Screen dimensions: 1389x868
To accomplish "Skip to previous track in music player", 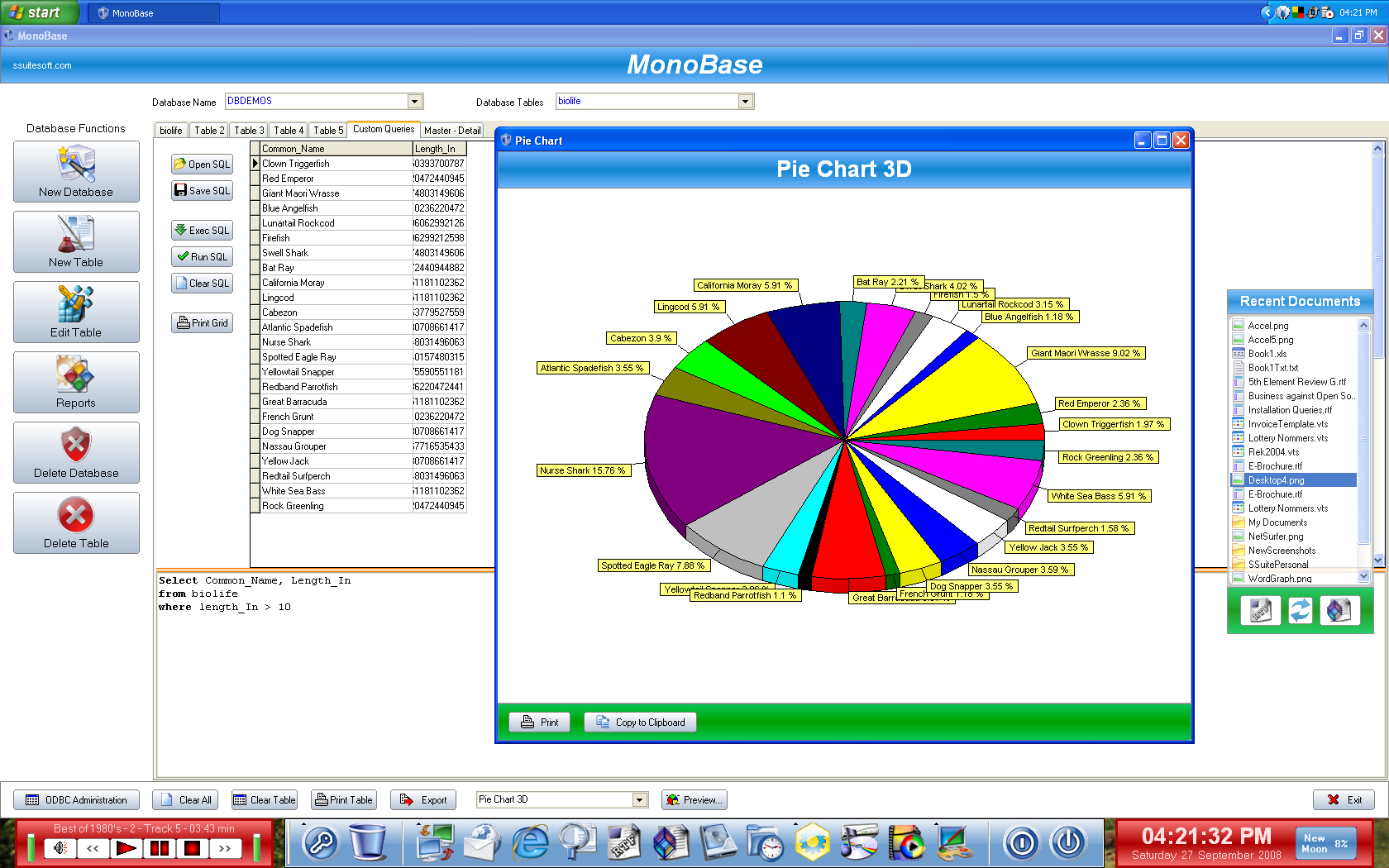I will [93, 848].
